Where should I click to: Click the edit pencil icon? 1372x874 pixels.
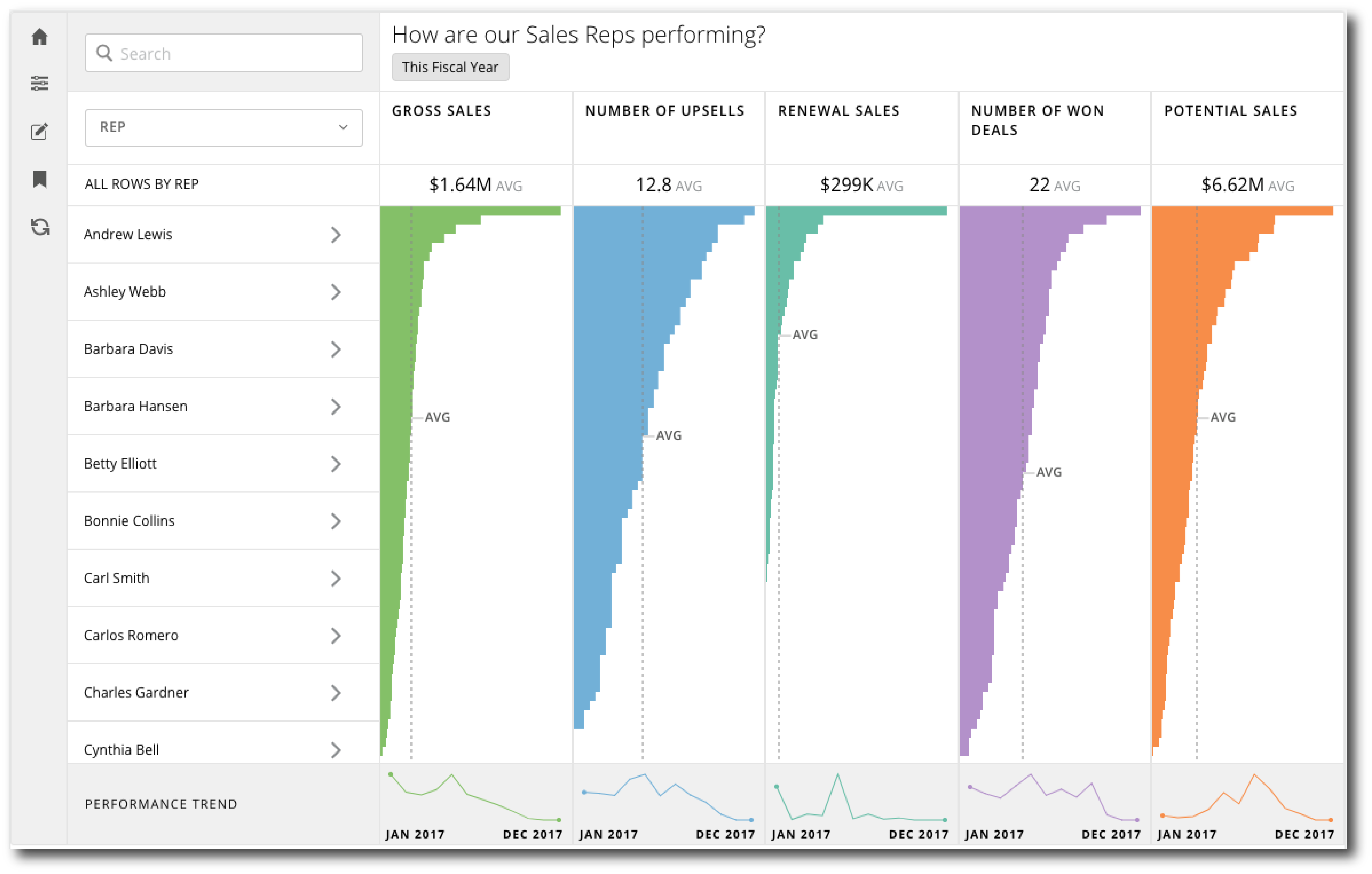[39, 132]
